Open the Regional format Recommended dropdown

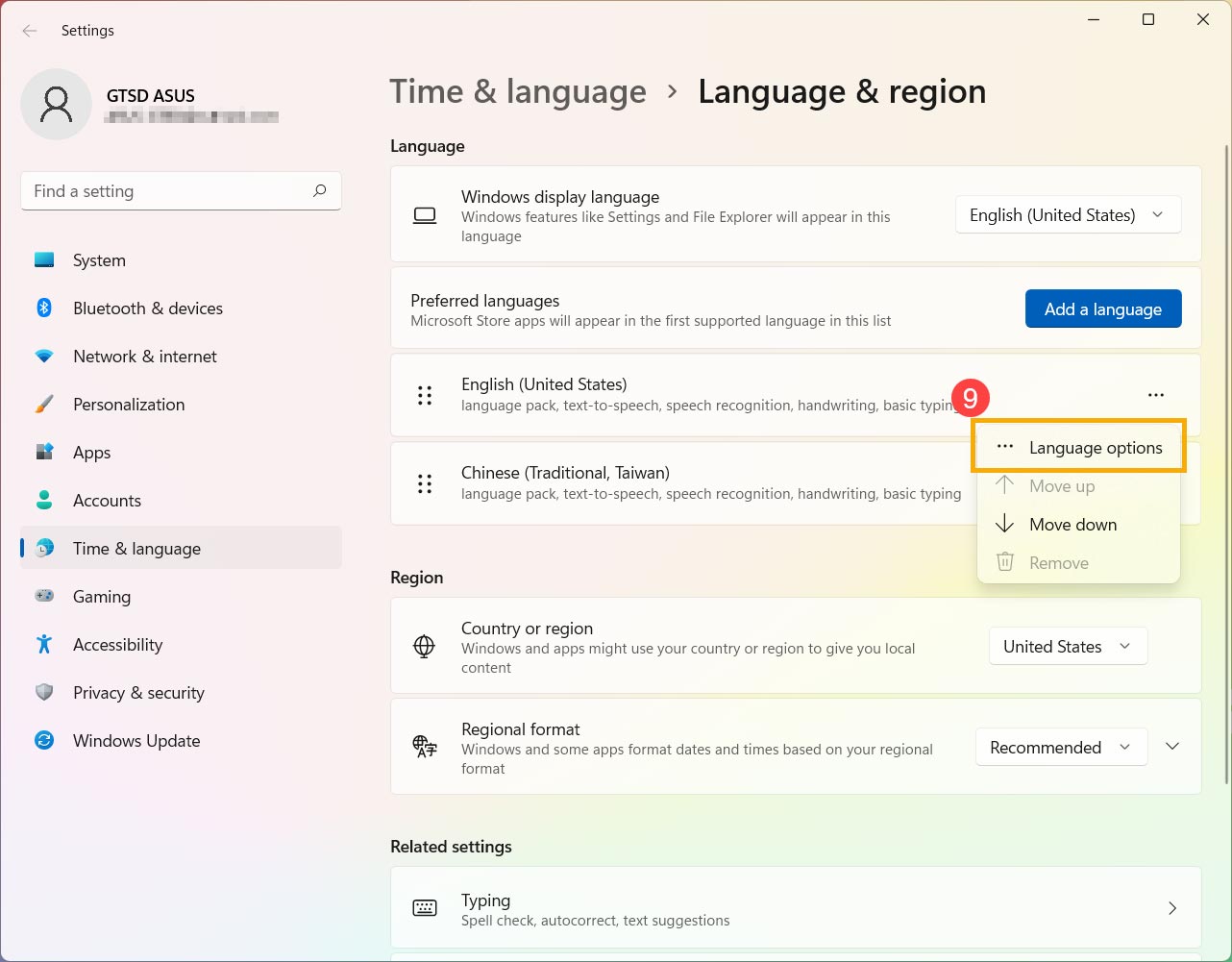1061,748
